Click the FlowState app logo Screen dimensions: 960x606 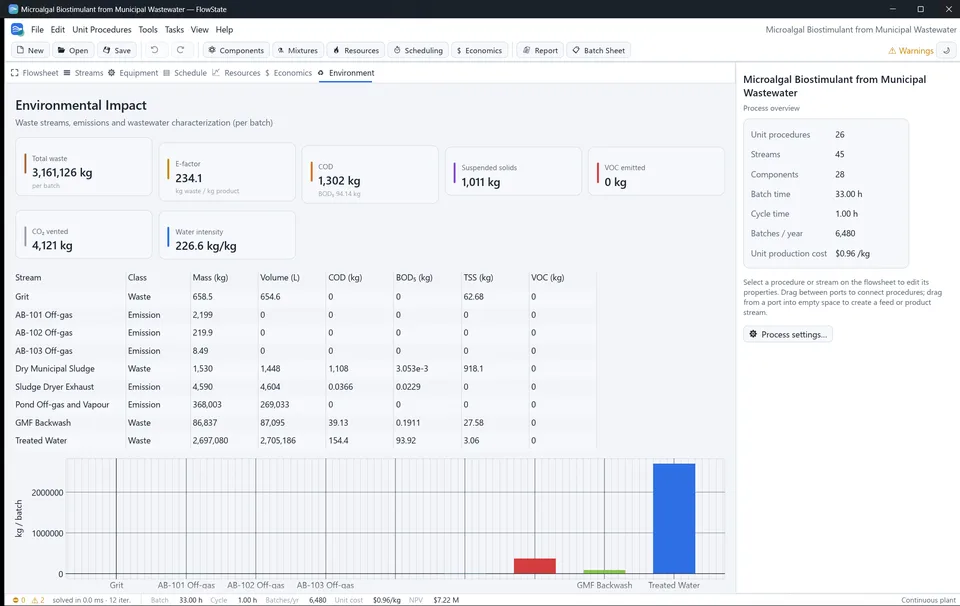click(17, 29)
